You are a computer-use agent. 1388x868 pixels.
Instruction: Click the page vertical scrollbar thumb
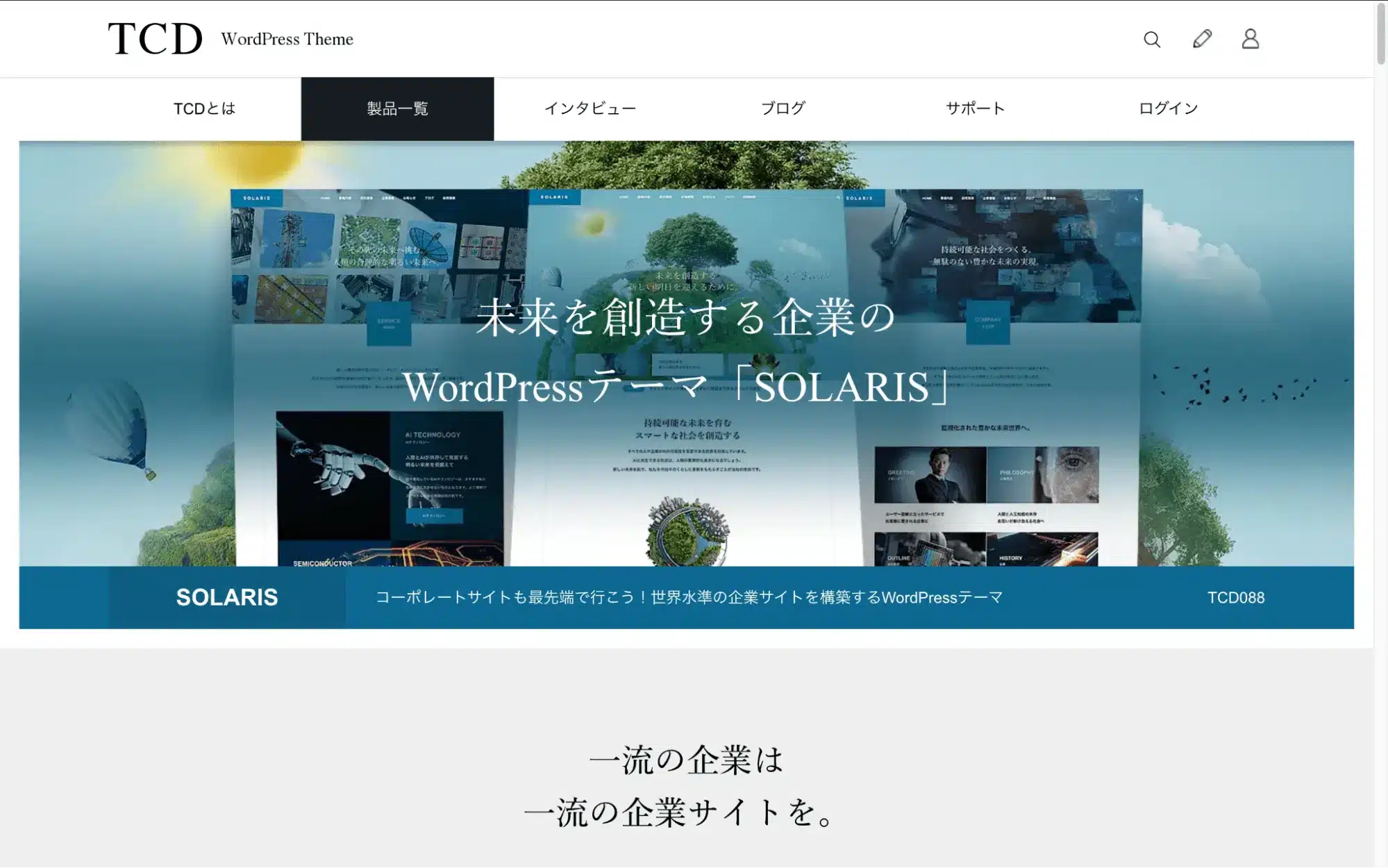(1381, 33)
